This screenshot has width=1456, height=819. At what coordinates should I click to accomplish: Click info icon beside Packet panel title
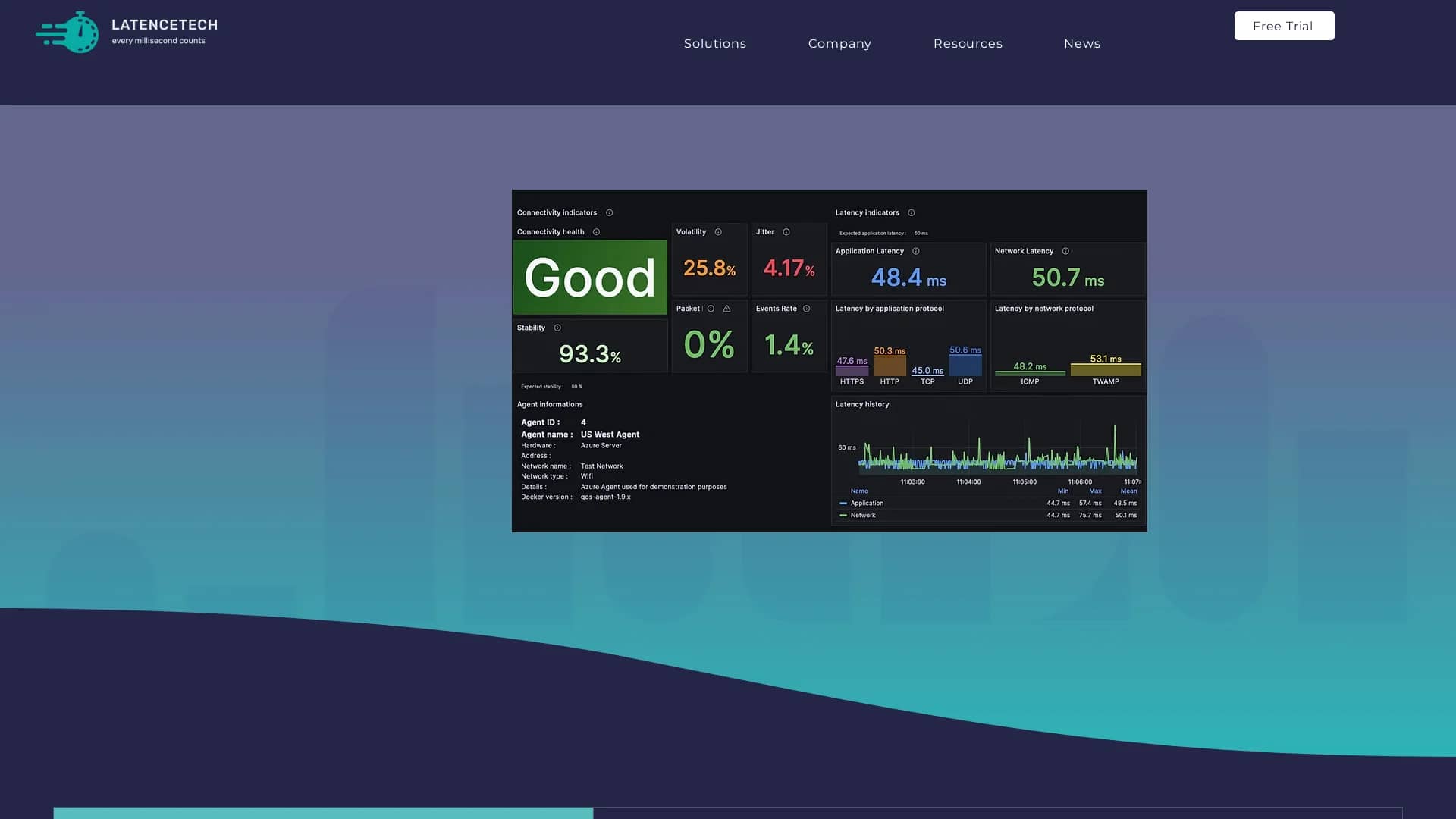[711, 309]
